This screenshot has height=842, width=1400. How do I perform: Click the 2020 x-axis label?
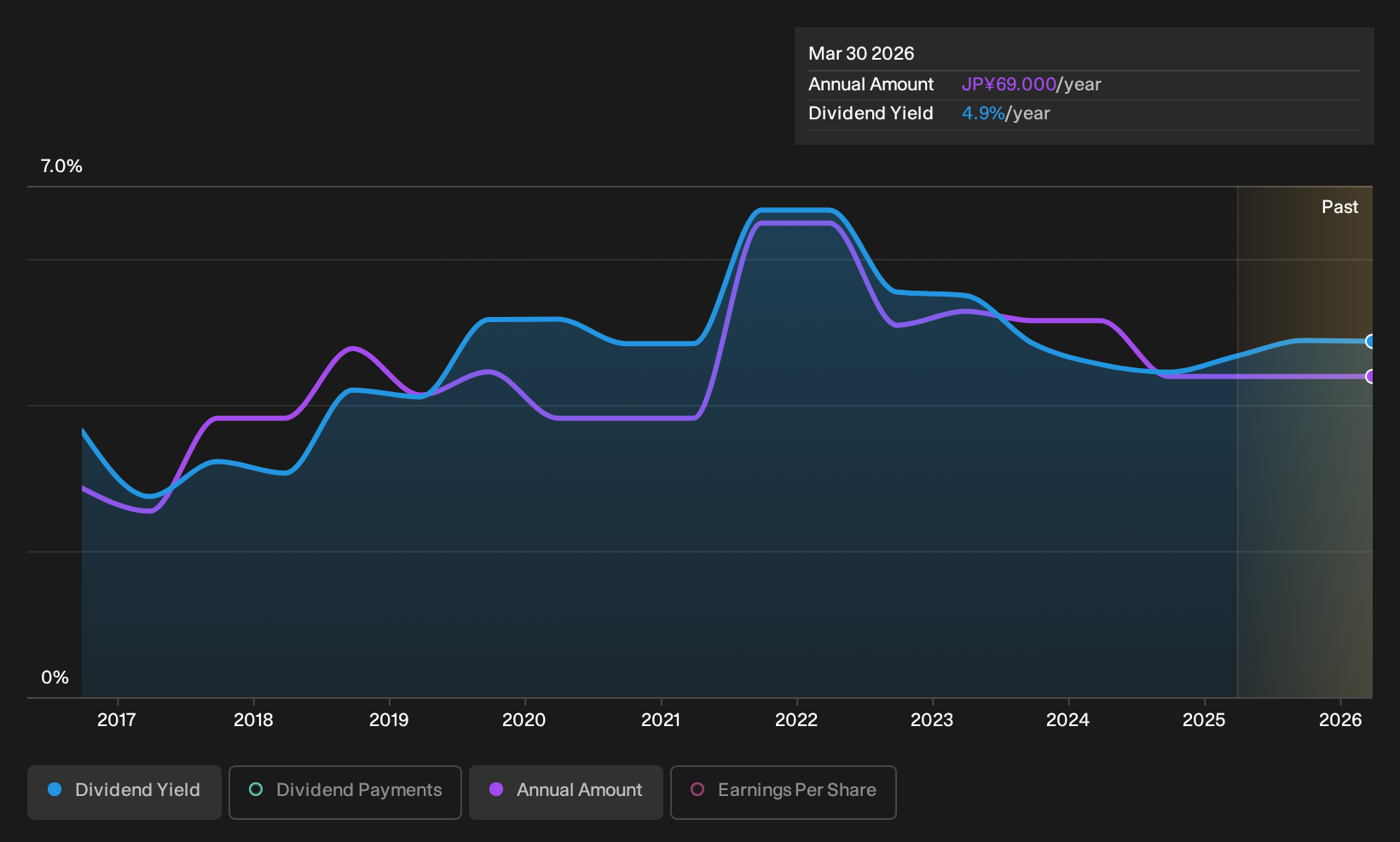click(x=524, y=720)
